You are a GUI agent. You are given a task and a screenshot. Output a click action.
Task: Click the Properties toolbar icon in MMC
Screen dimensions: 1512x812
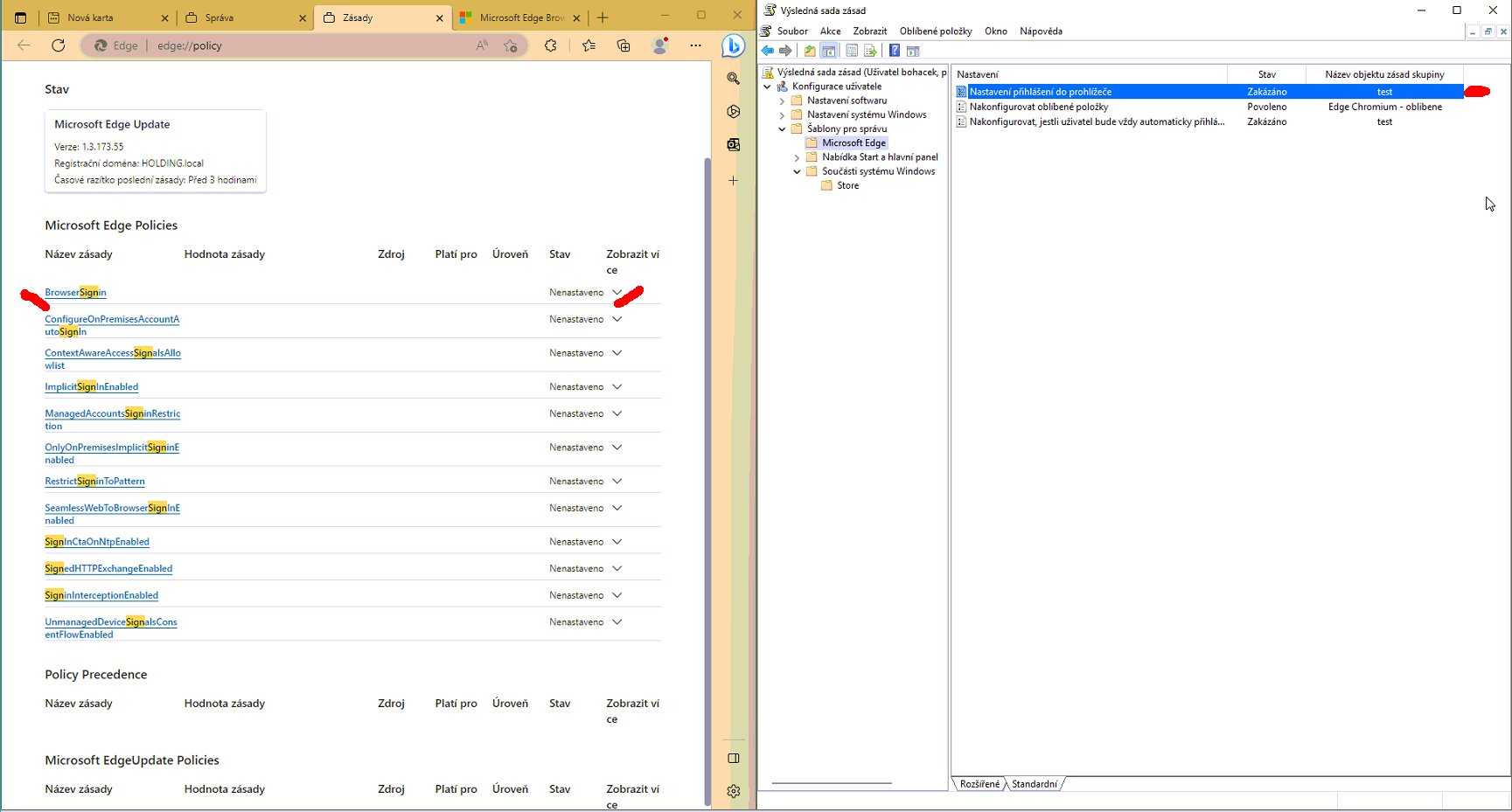(x=852, y=51)
